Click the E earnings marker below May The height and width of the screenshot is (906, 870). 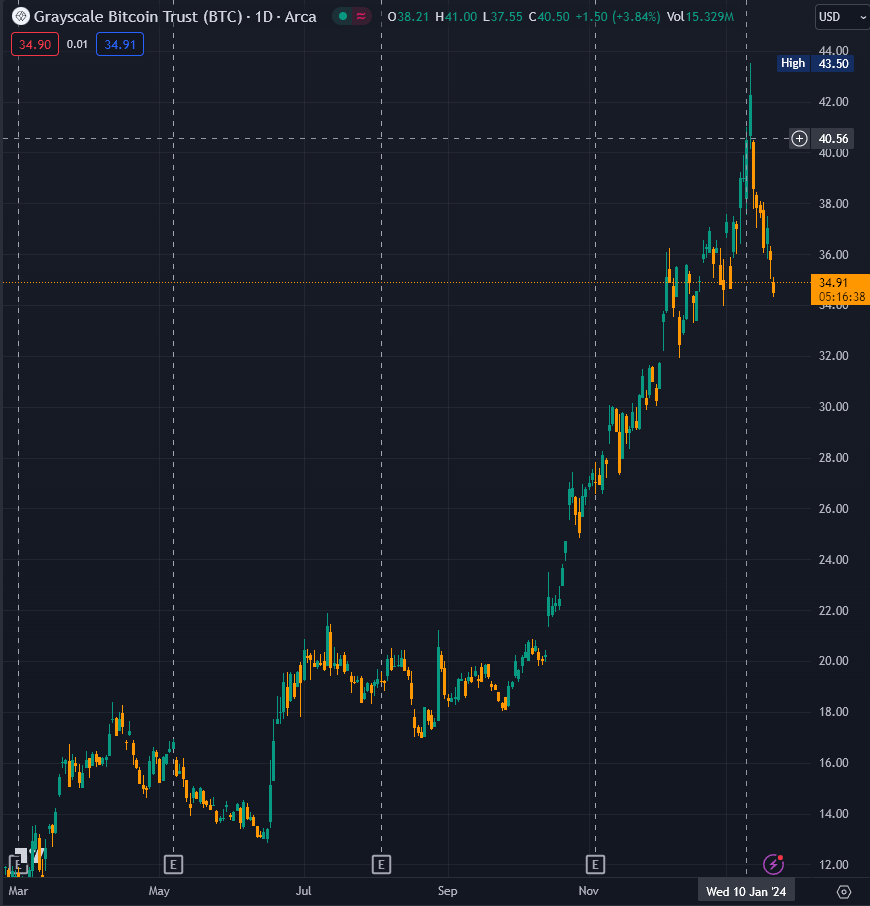coord(173,864)
